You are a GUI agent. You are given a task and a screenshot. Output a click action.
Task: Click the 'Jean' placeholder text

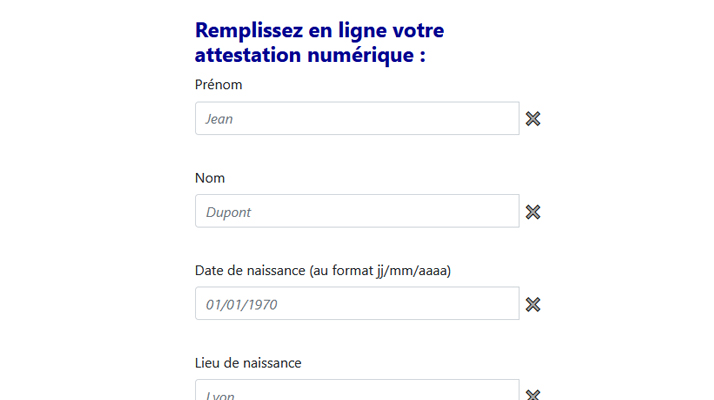[x=219, y=119]
